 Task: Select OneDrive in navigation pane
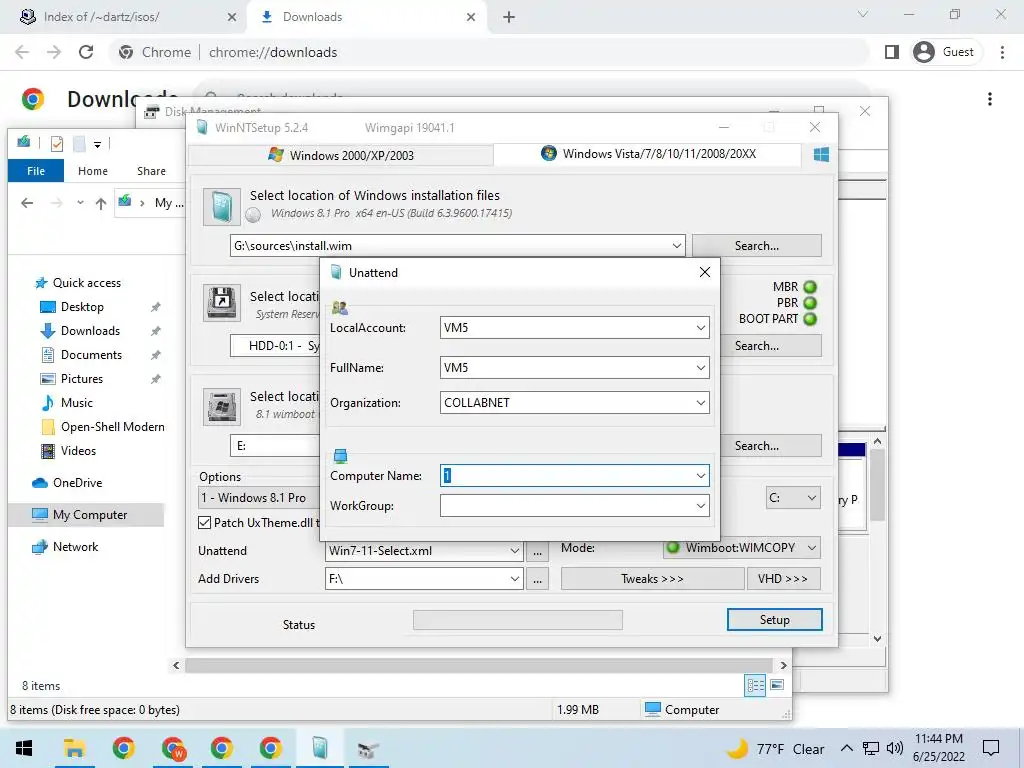tap(77, 483)
